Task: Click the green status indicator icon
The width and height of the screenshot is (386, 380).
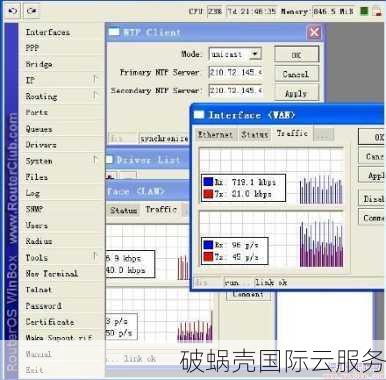Action: (364, 11)
